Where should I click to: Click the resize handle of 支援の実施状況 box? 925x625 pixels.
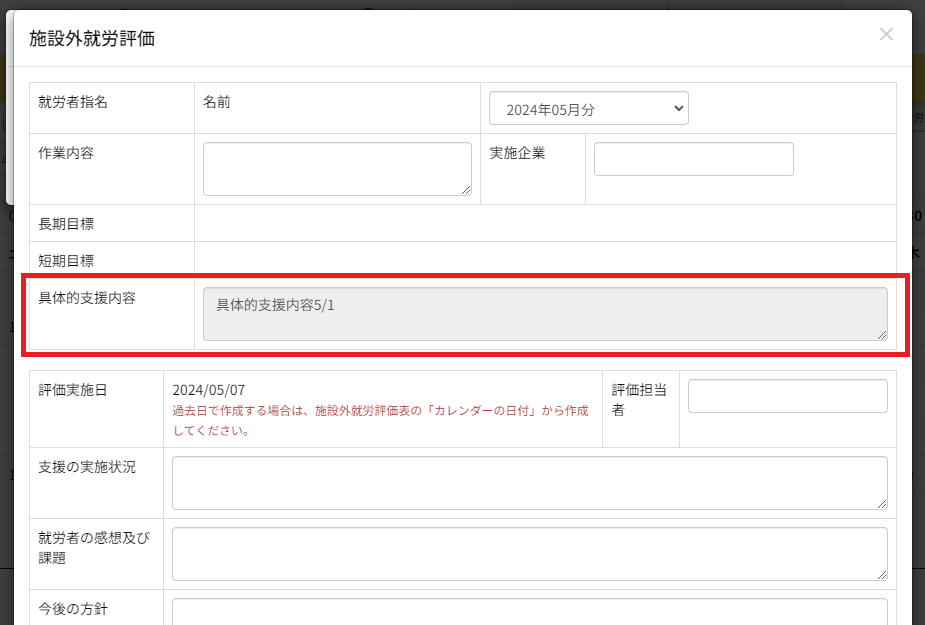pyautogui.click(x=881, y=504)
